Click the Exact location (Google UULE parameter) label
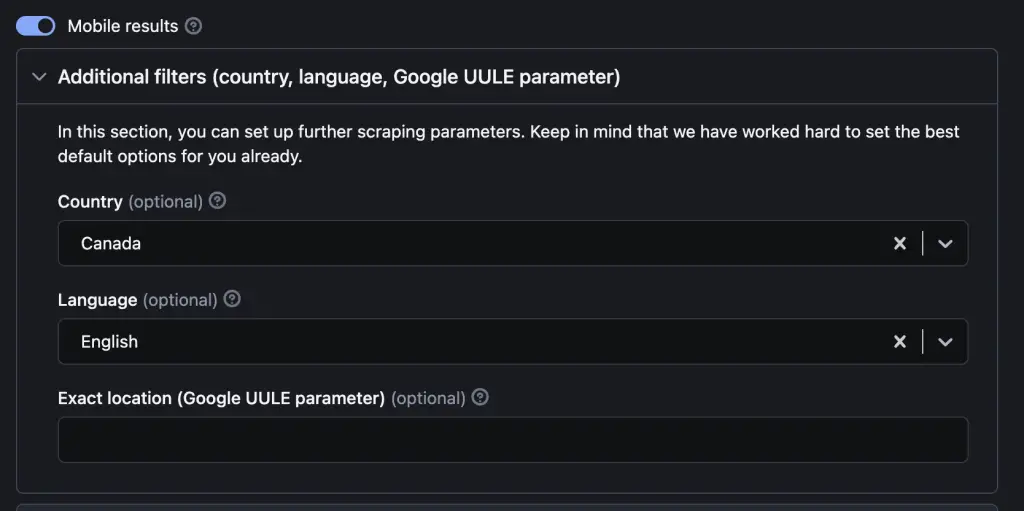The width and height of the screenshot is (1024, 511). pos(221,398)
